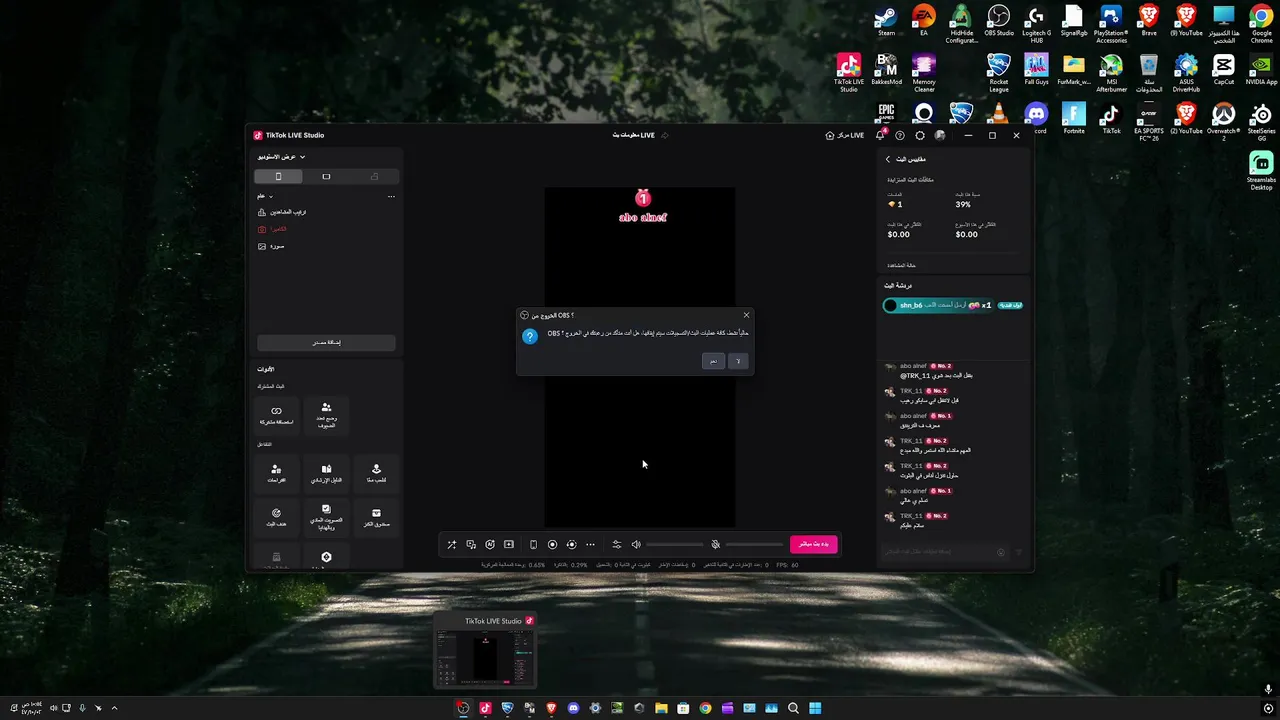Go back with the LIVE metrics chevron
Viewport: 1280px width, 720px height.
tap(887, 159)
